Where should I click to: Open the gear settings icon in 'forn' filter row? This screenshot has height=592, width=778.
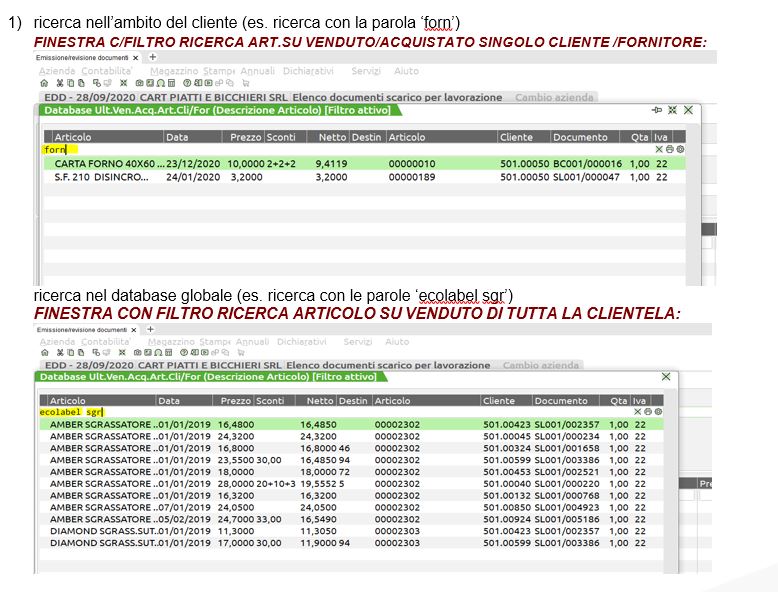(680, 149)
